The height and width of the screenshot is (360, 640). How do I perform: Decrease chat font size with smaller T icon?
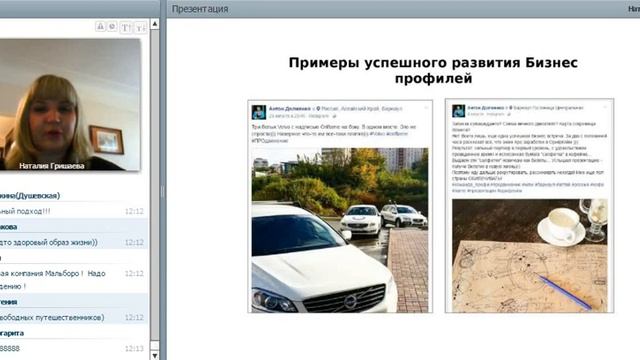[140, 27]
